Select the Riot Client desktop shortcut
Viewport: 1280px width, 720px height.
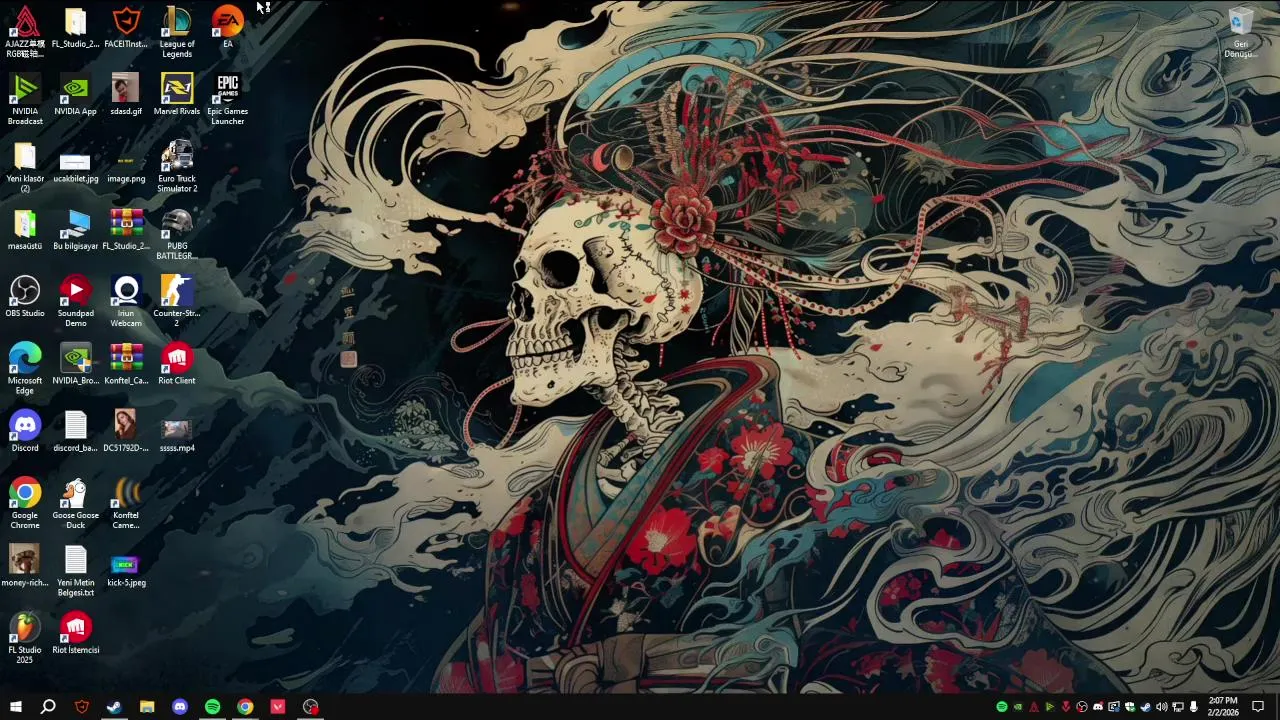pyautogui.click(x=177, y=364)
